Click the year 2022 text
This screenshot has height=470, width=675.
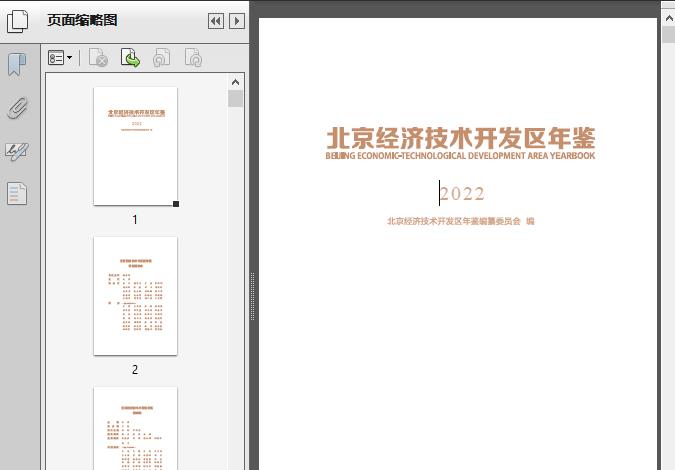click(462, 194)
